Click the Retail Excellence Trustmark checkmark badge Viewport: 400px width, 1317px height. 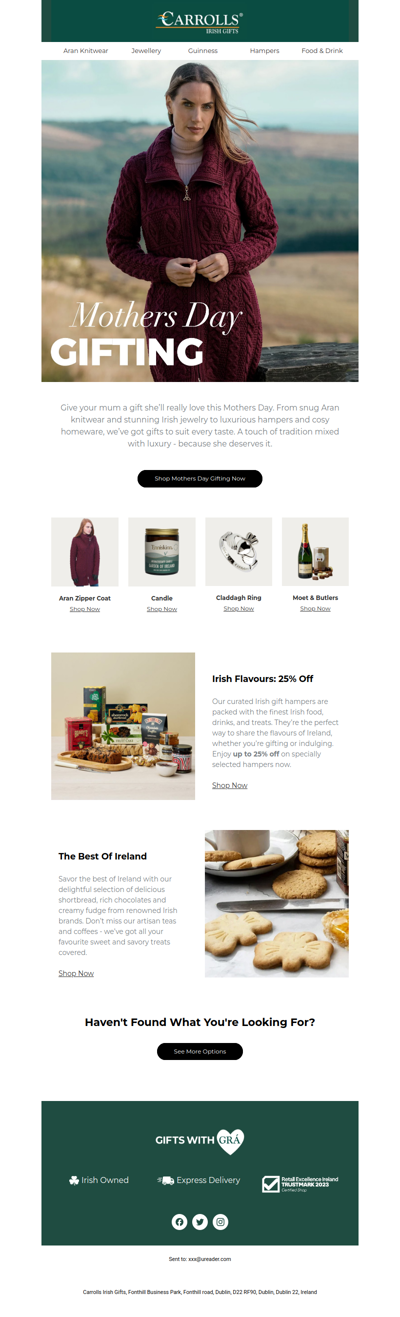(x=271, y=1183)
